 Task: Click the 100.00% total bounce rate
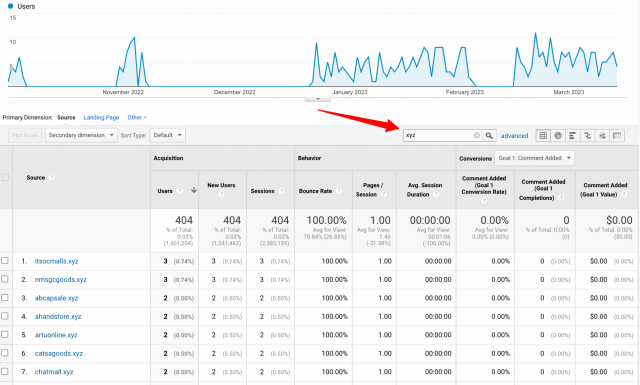(327, 220)
